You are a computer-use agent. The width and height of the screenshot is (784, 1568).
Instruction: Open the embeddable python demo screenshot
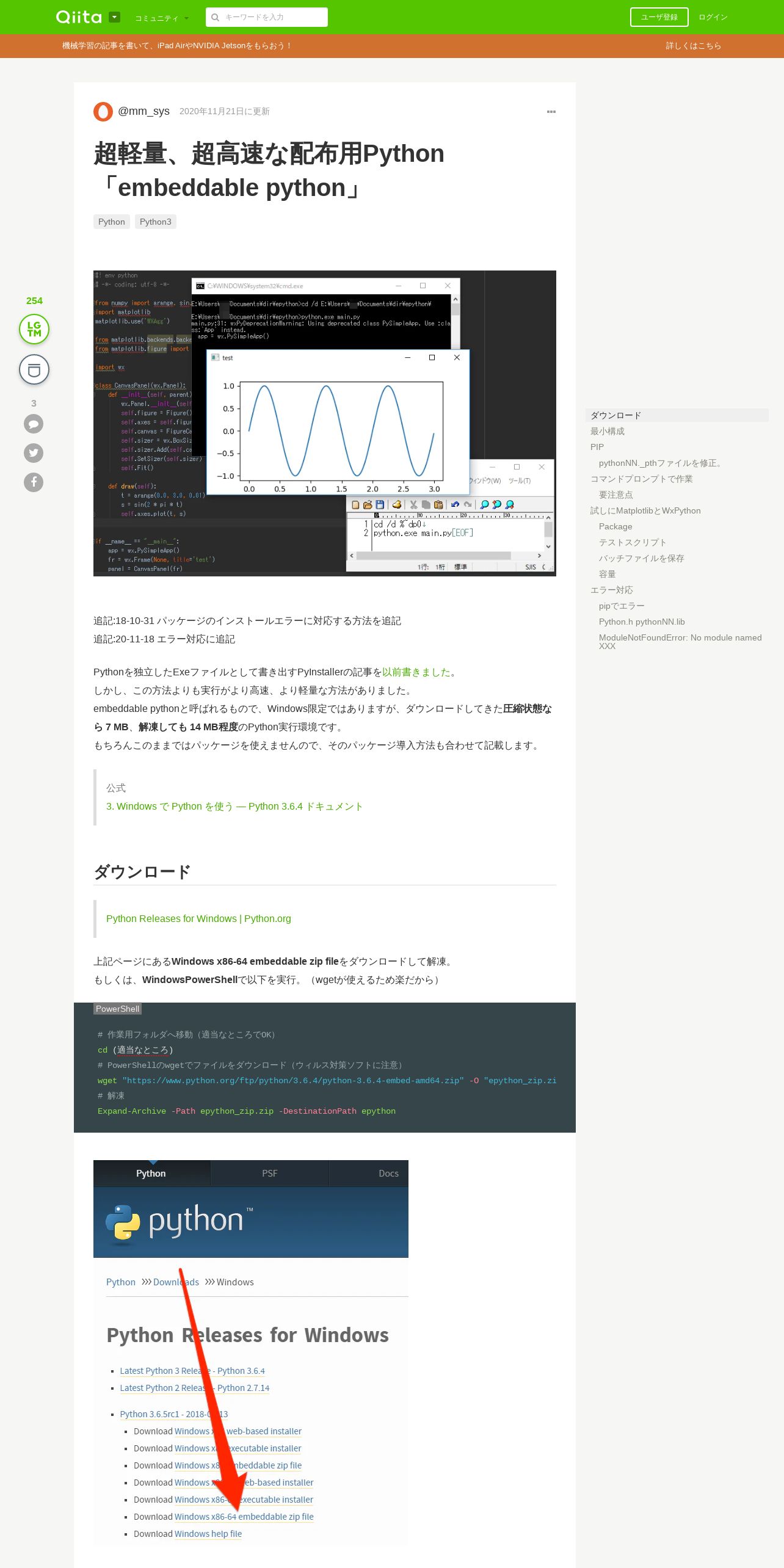(x=325, y=423)
